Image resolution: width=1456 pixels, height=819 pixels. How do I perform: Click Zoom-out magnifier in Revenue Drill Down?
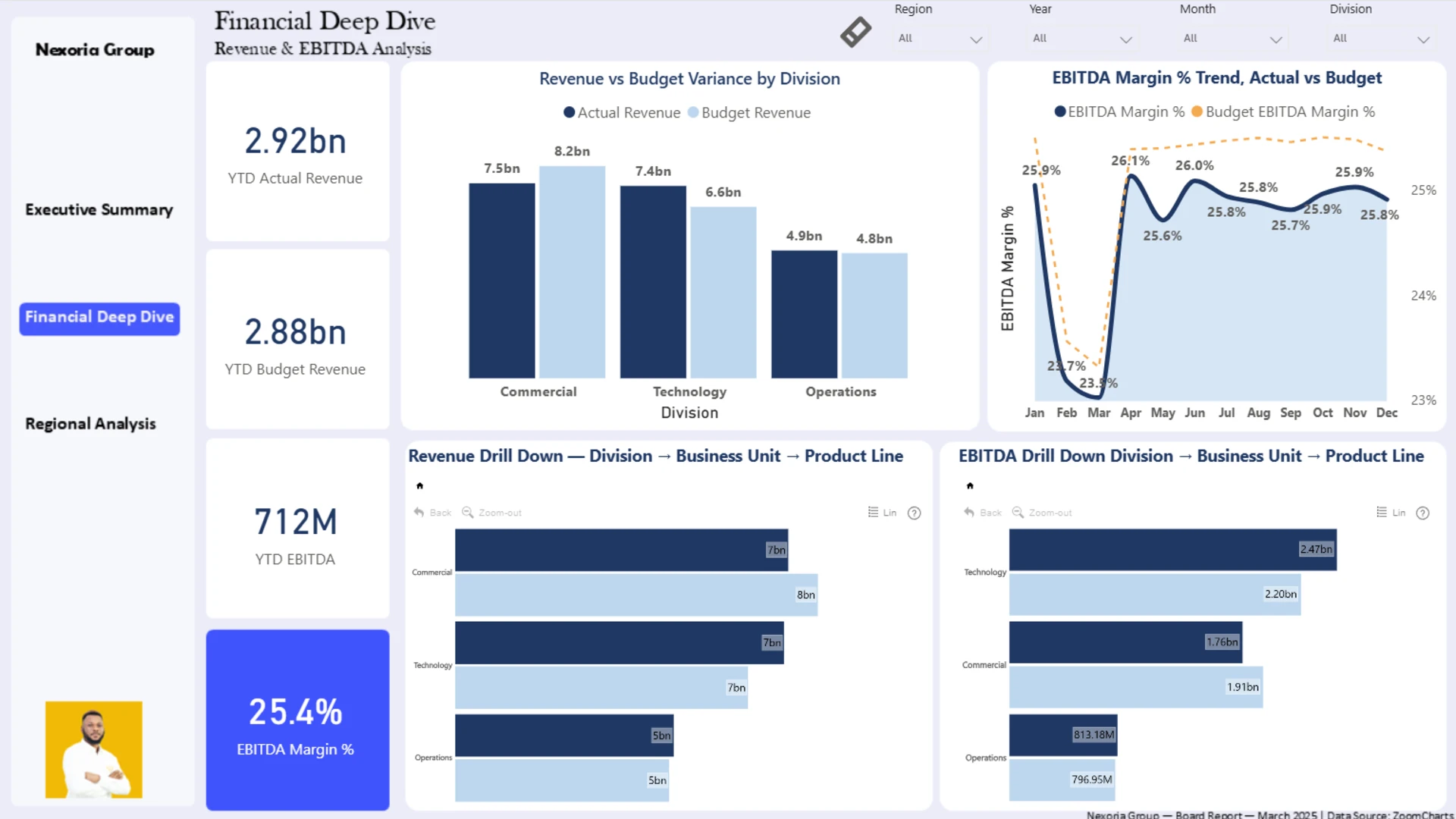point(491,513)
